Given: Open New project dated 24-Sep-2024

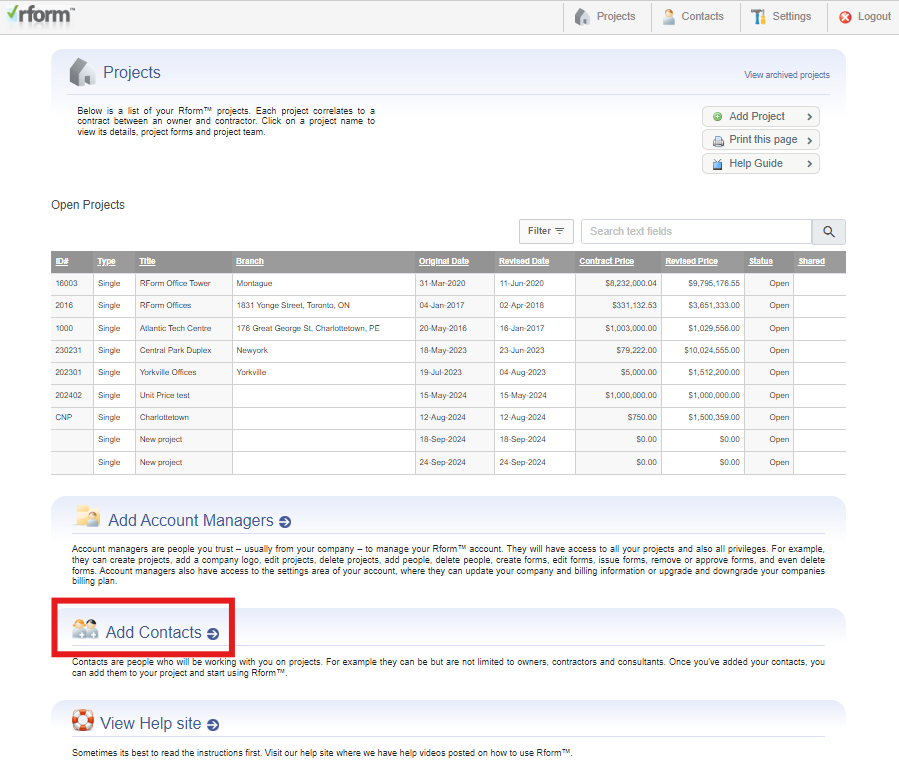Looking at the screenshot, I should [161, 463].
